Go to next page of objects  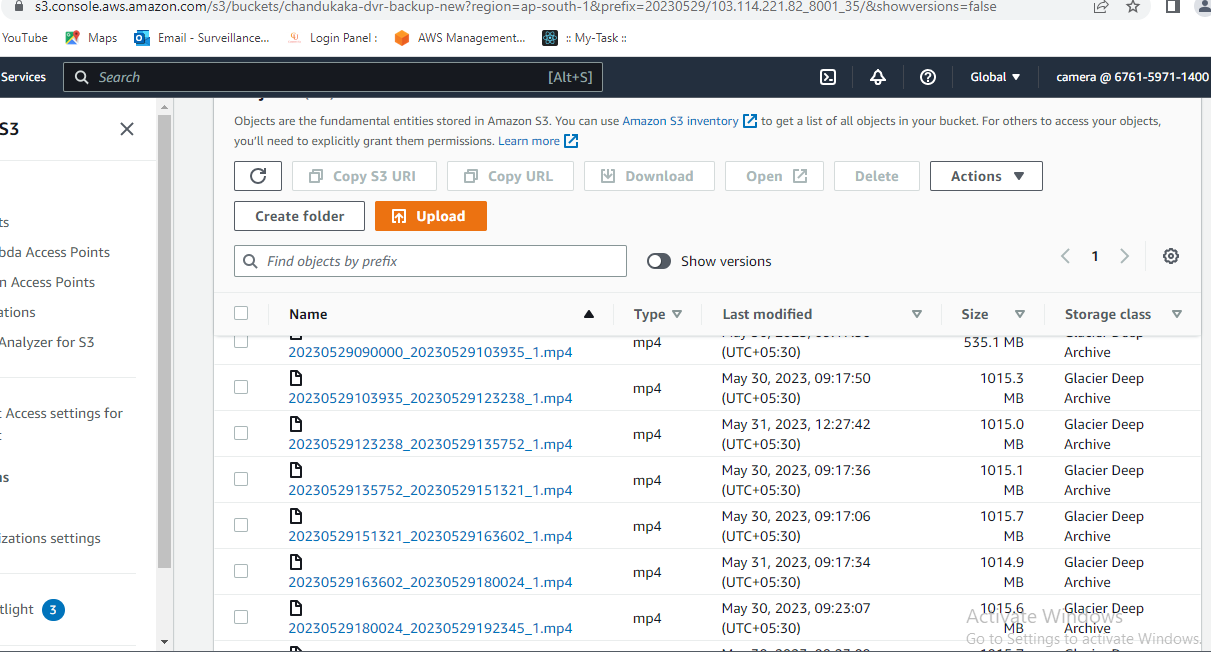(x=1125, y=256)
